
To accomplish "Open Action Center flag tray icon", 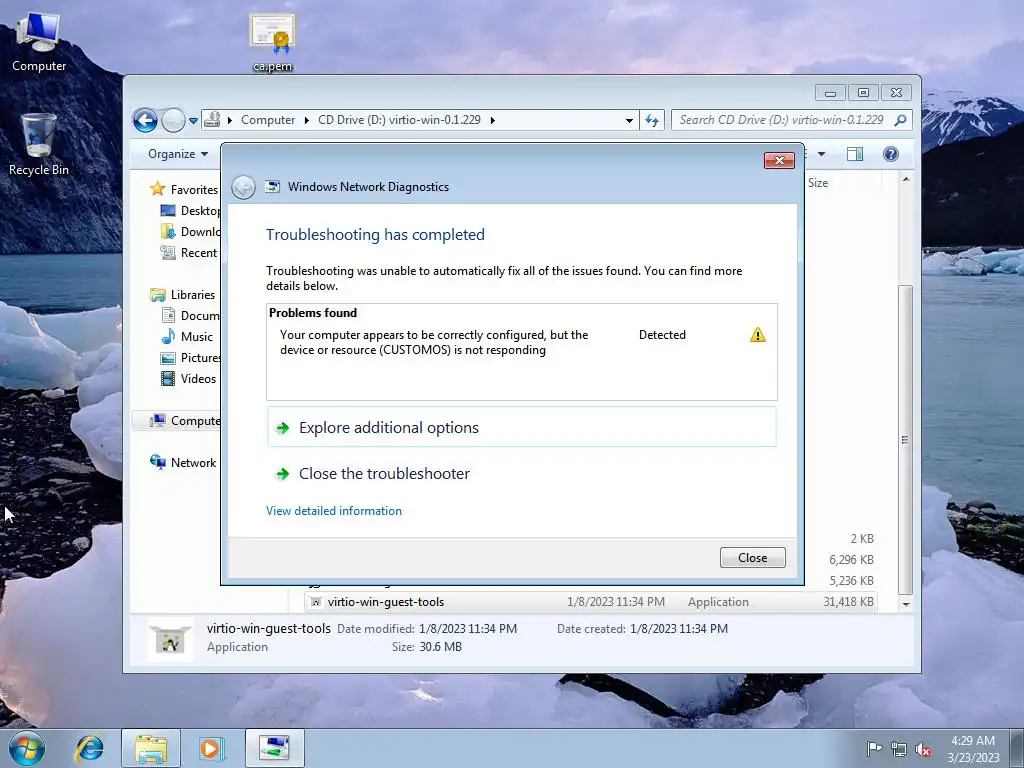I will (874, 749).
